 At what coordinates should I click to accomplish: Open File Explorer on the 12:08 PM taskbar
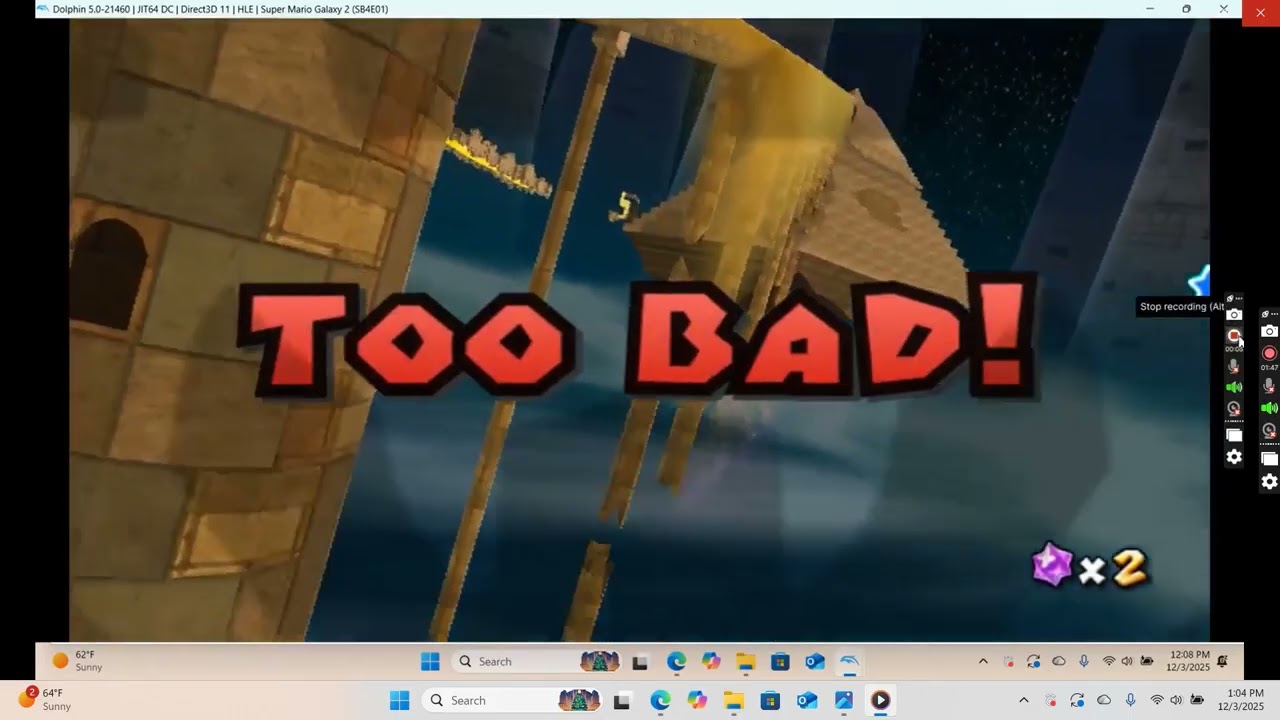click(746, 662)
